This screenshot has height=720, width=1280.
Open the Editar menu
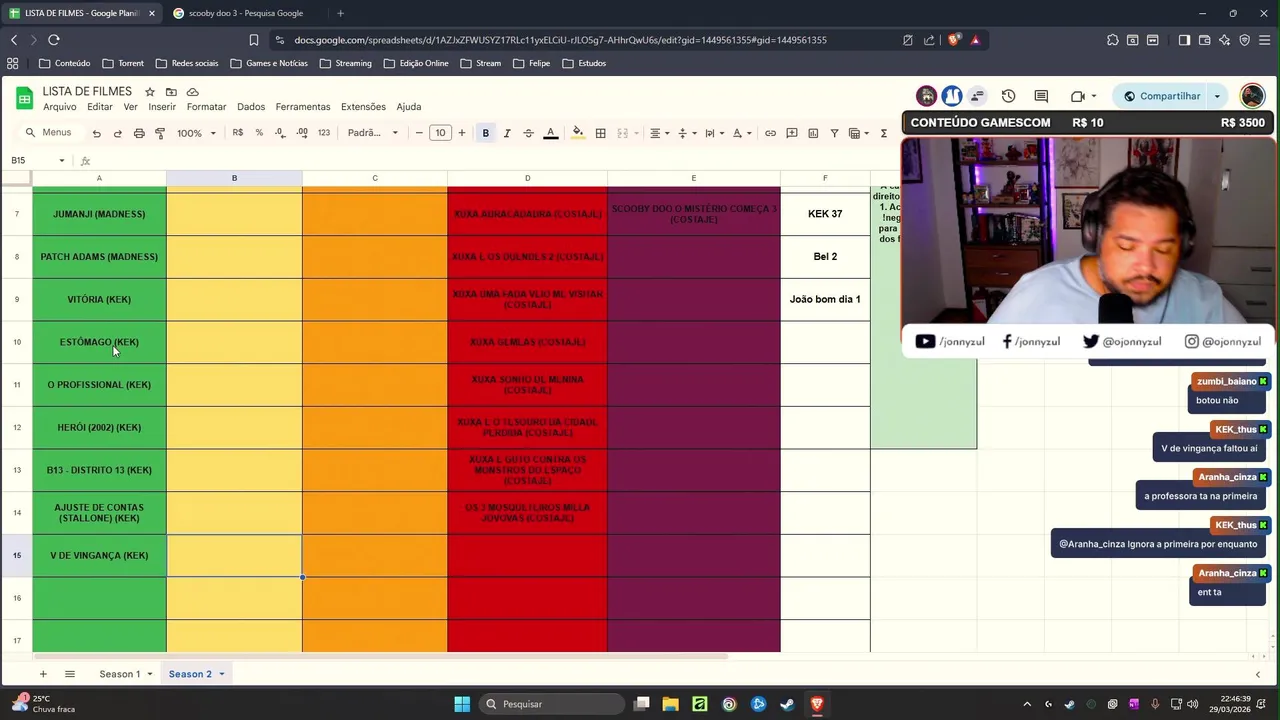click(x=100, y=107)
